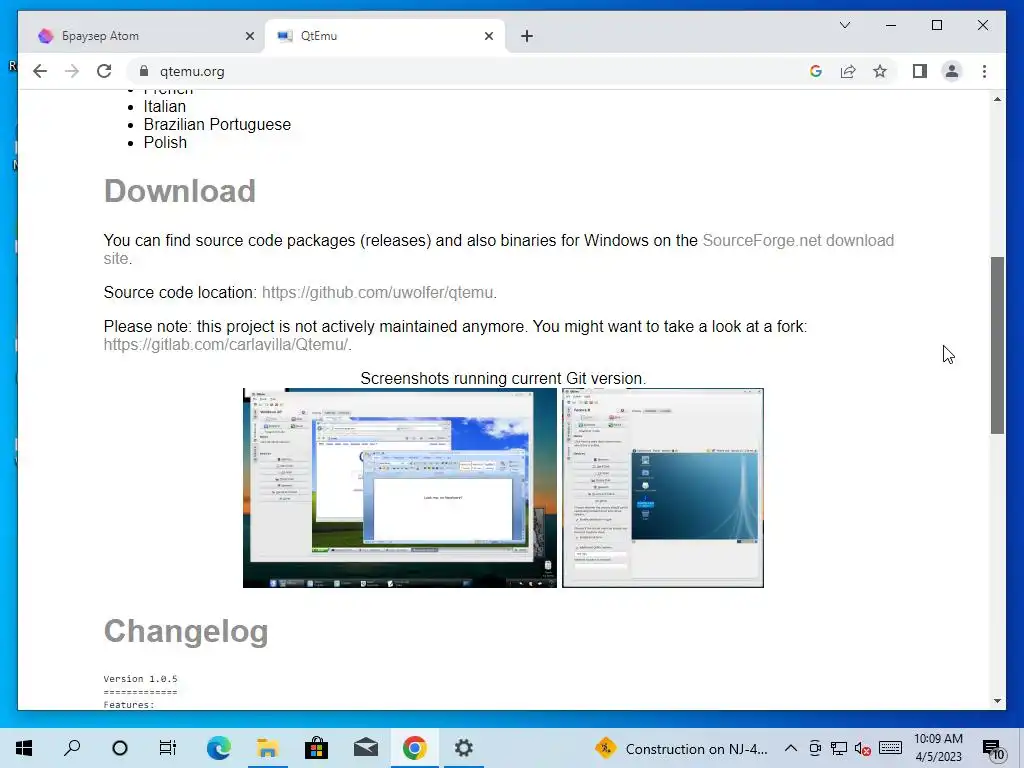Open clock showing 10:09 AM
The width and height of the screenshot is (1024, 768).
point(938,748)
